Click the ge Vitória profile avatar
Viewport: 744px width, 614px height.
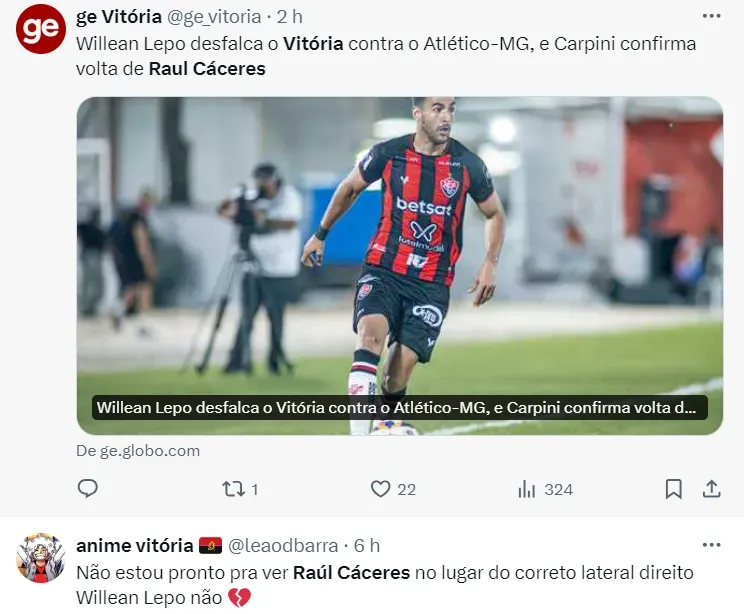click(40, 29)
